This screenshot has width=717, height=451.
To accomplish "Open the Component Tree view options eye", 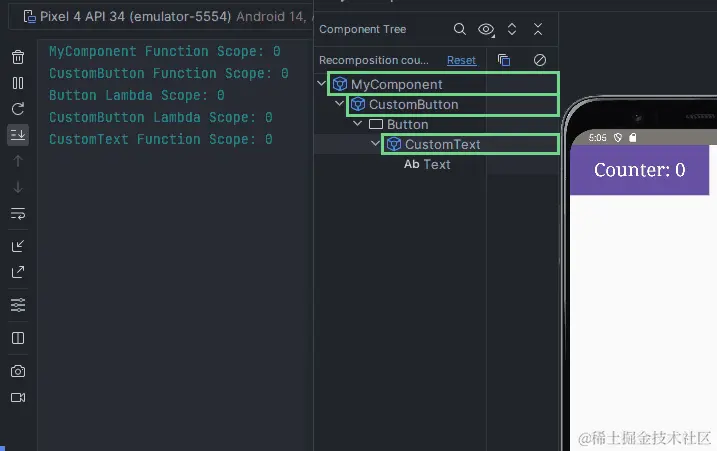I will [486, 30].
